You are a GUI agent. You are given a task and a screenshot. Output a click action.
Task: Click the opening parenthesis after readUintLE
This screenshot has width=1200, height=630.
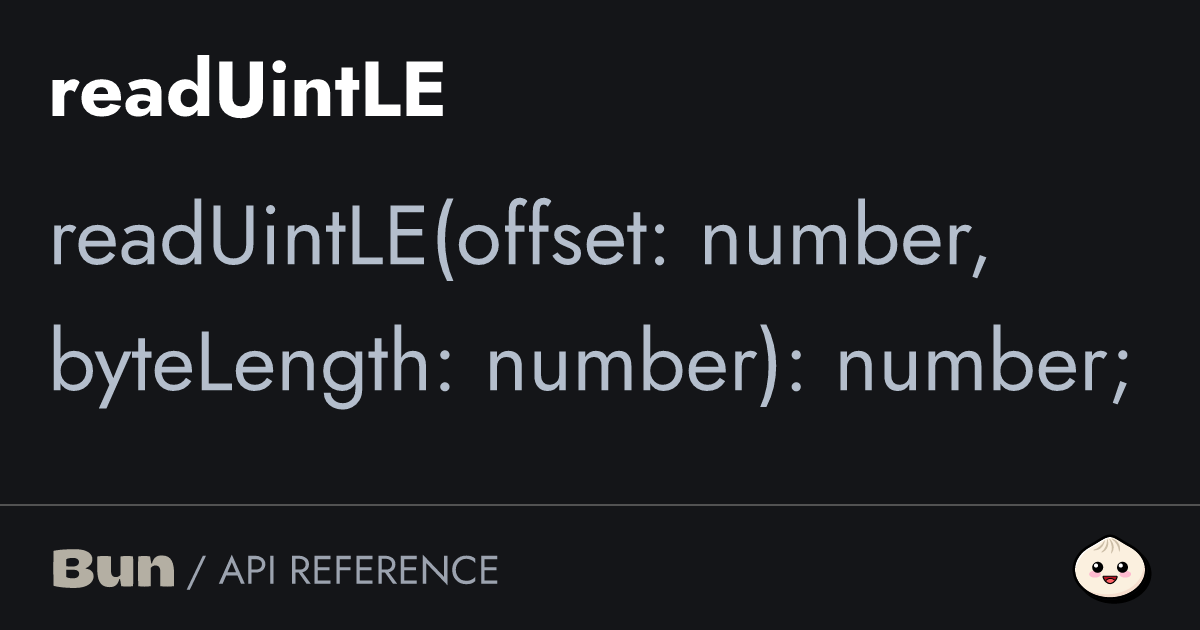point(443,243)
